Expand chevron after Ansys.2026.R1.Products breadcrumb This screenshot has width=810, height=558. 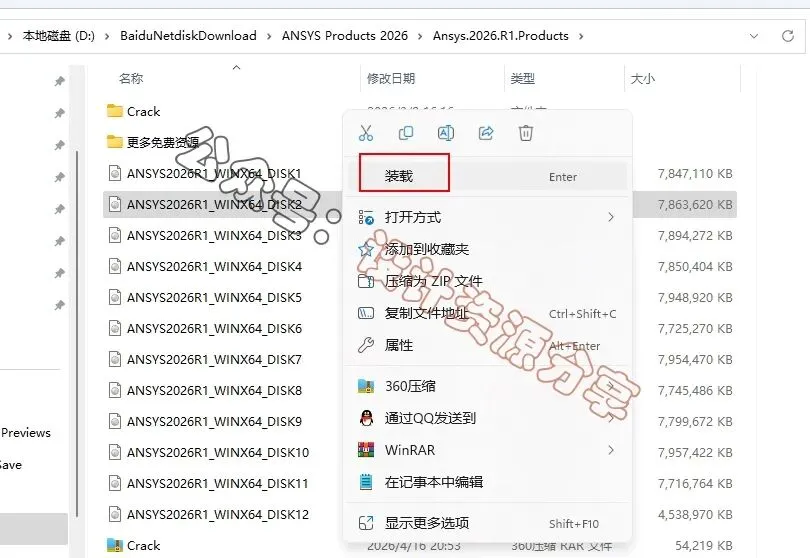point(581,36)
